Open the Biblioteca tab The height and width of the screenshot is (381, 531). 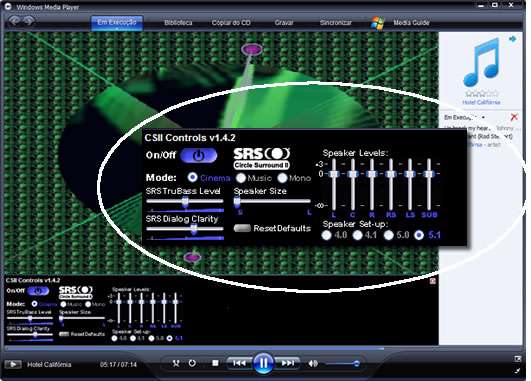point(178,23)
